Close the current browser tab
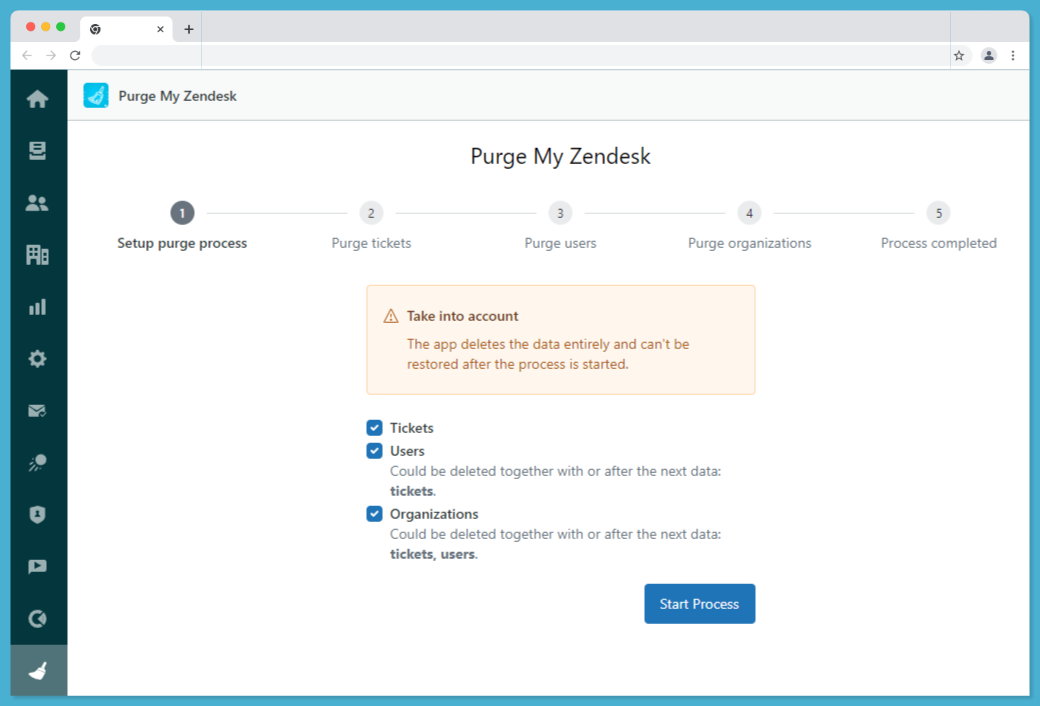The height and width of the screenshot is (706, 1040). pyautogui.click(x=160, y=29)
